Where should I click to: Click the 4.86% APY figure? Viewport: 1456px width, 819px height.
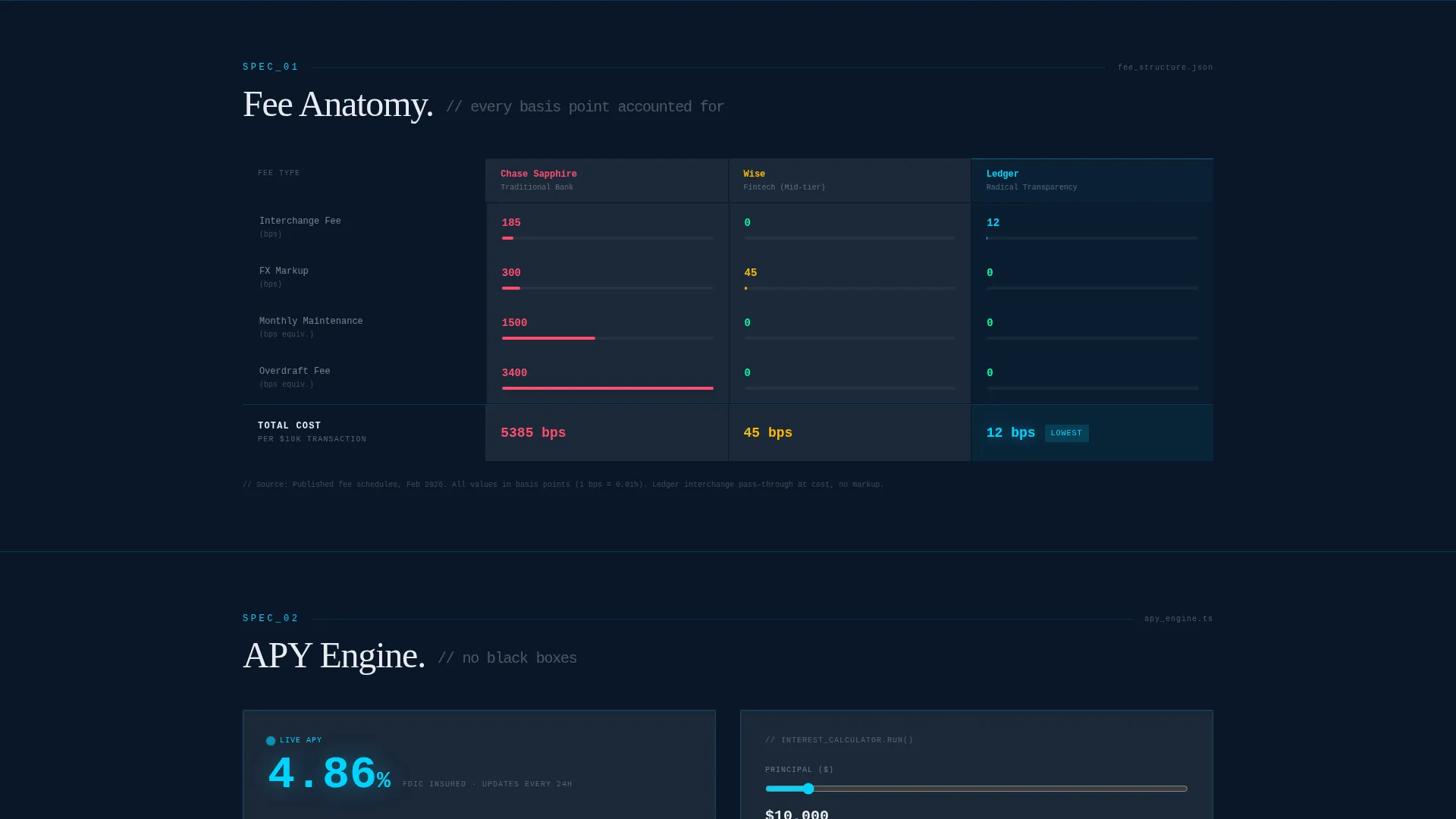click(329, 774)
